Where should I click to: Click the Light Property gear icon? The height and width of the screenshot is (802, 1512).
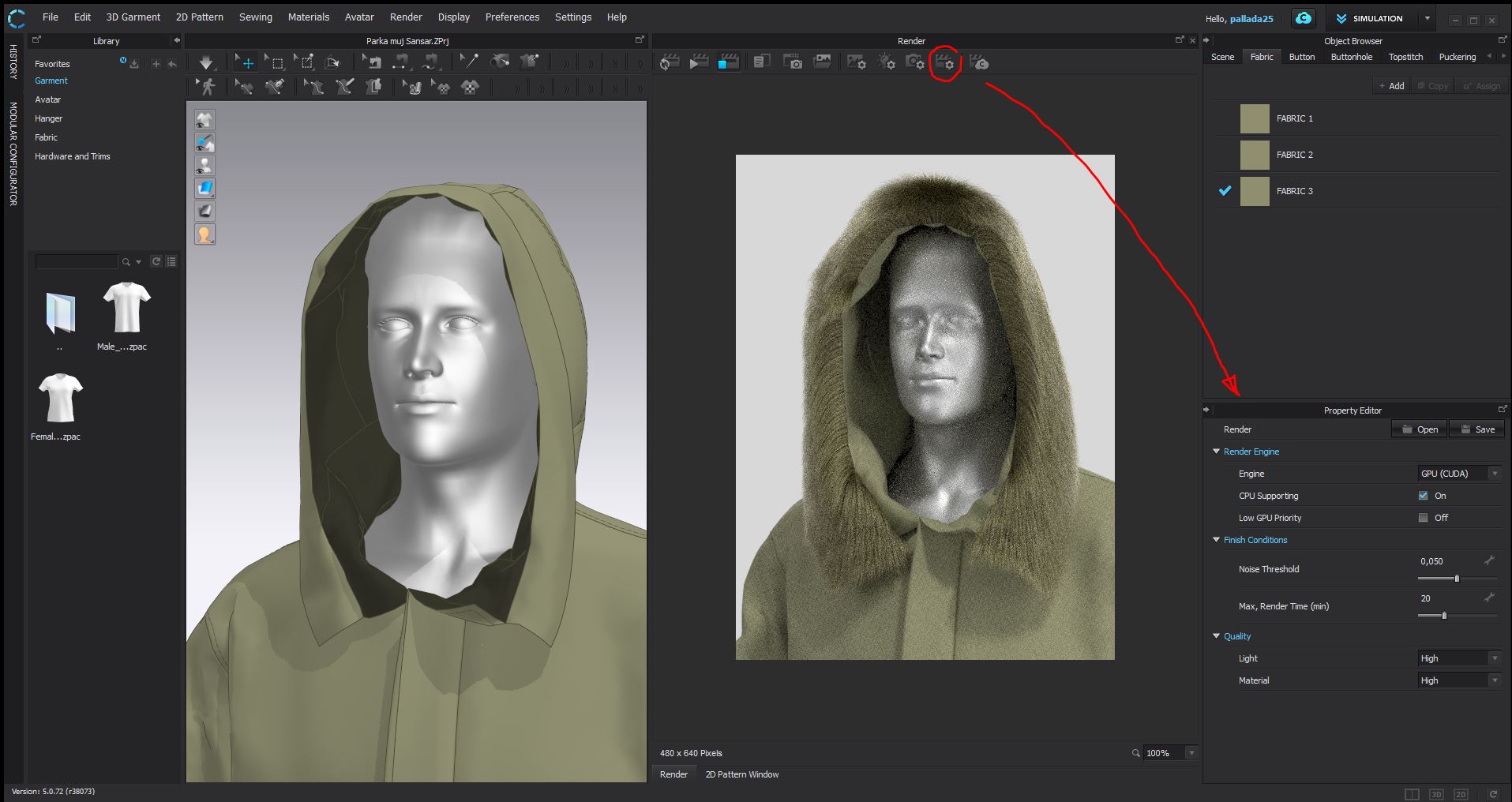pos(886,62)
